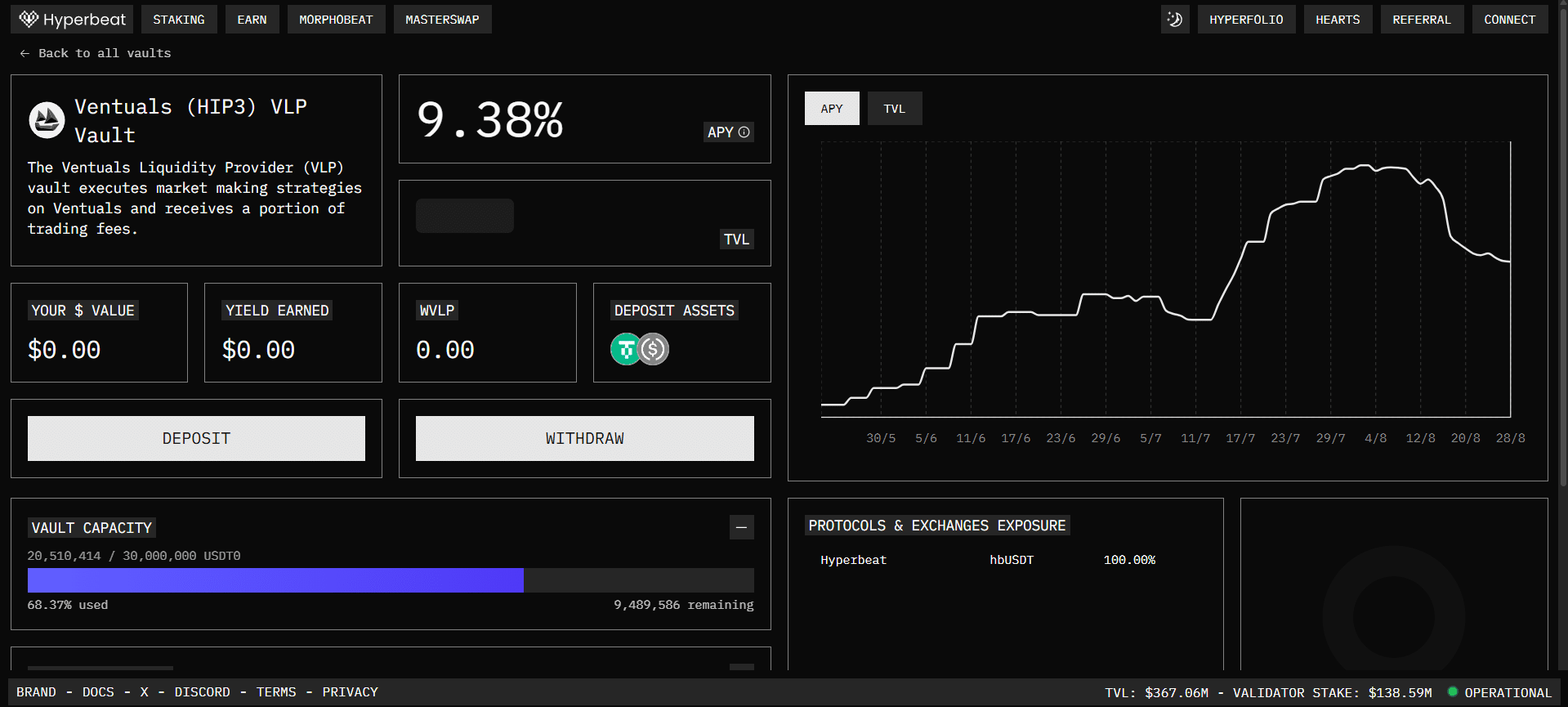Open the Hyperbeat home logo
Screen dimensions: 1568x707
click(x=72, y=20)
